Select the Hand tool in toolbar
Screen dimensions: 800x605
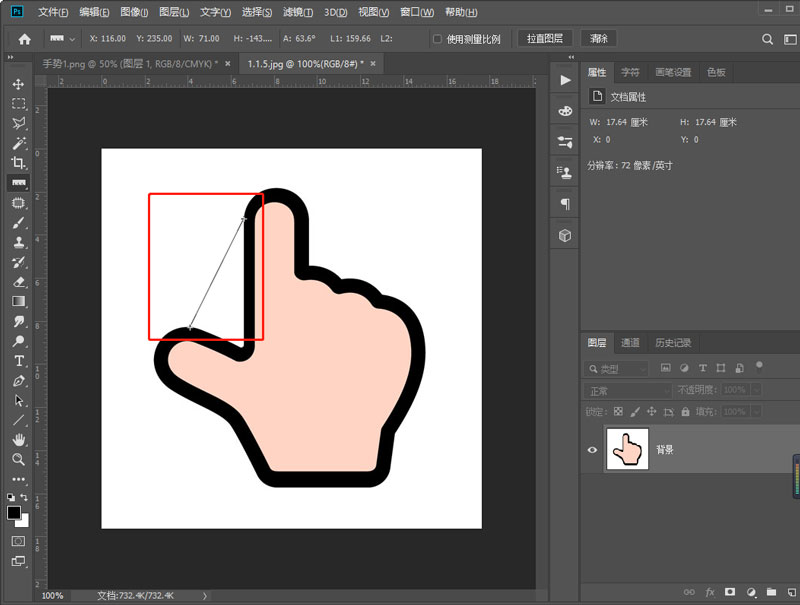pos(18,440)
